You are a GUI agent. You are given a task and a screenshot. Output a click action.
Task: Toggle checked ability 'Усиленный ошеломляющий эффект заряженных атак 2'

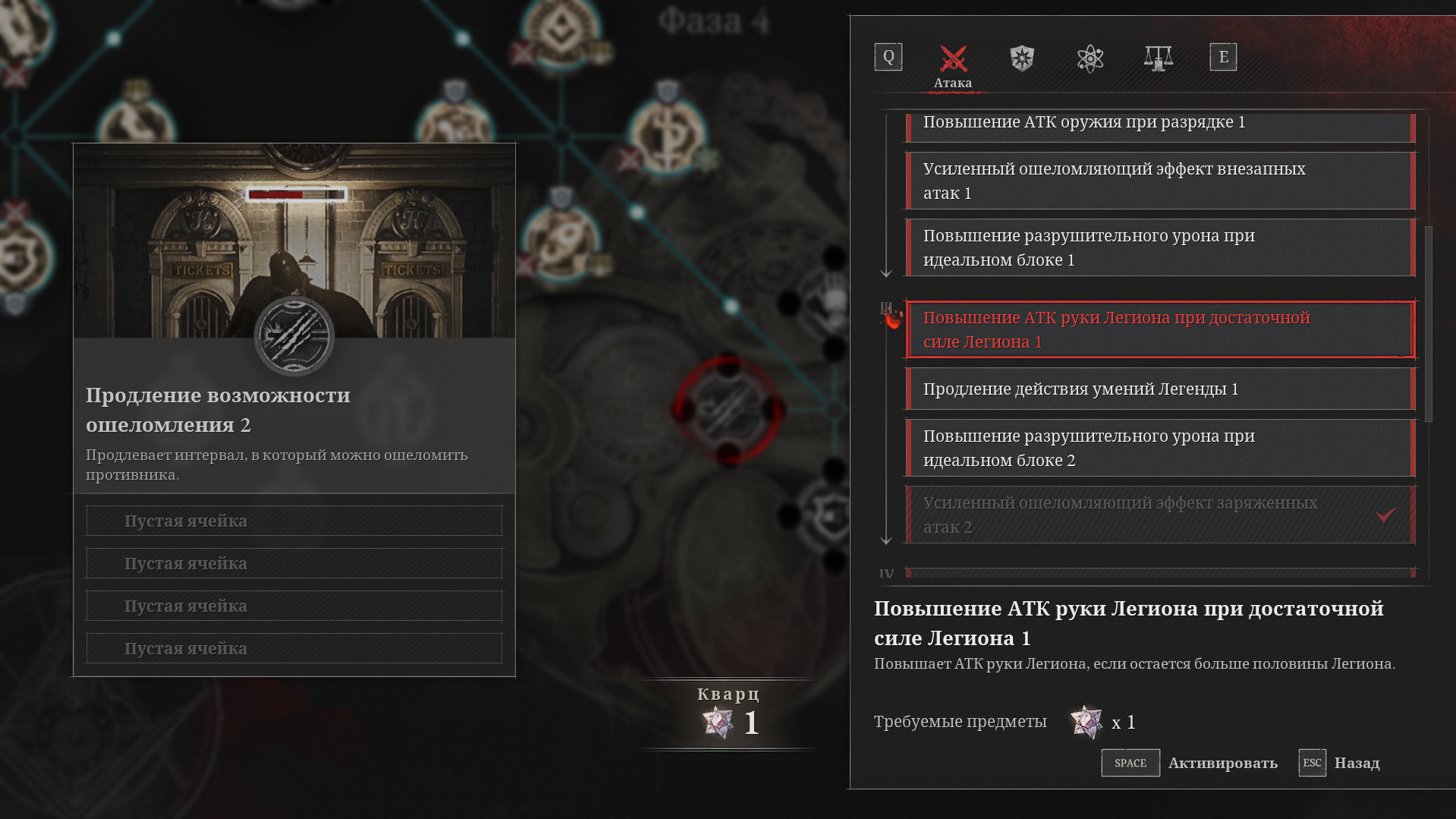coord(1161,515)
